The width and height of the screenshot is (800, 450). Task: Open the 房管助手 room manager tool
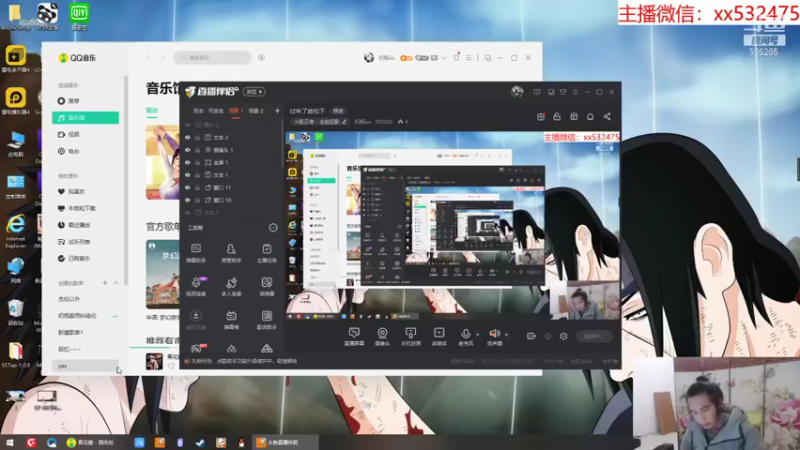coord(231,253)
